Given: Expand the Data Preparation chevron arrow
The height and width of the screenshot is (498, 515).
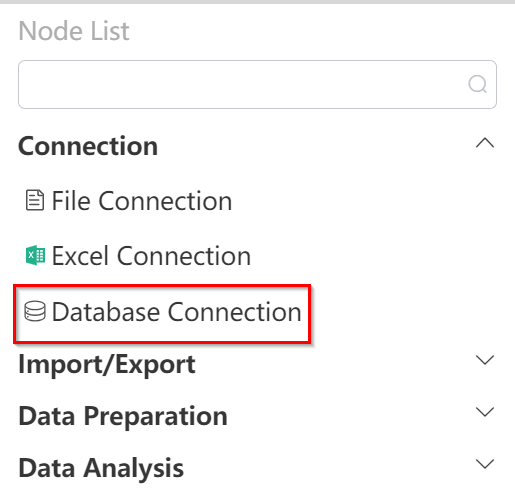Looking at the screenshot, I should 485,412.
